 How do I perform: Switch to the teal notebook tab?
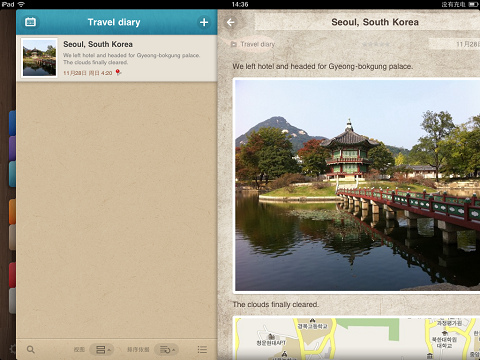(12, 174)
